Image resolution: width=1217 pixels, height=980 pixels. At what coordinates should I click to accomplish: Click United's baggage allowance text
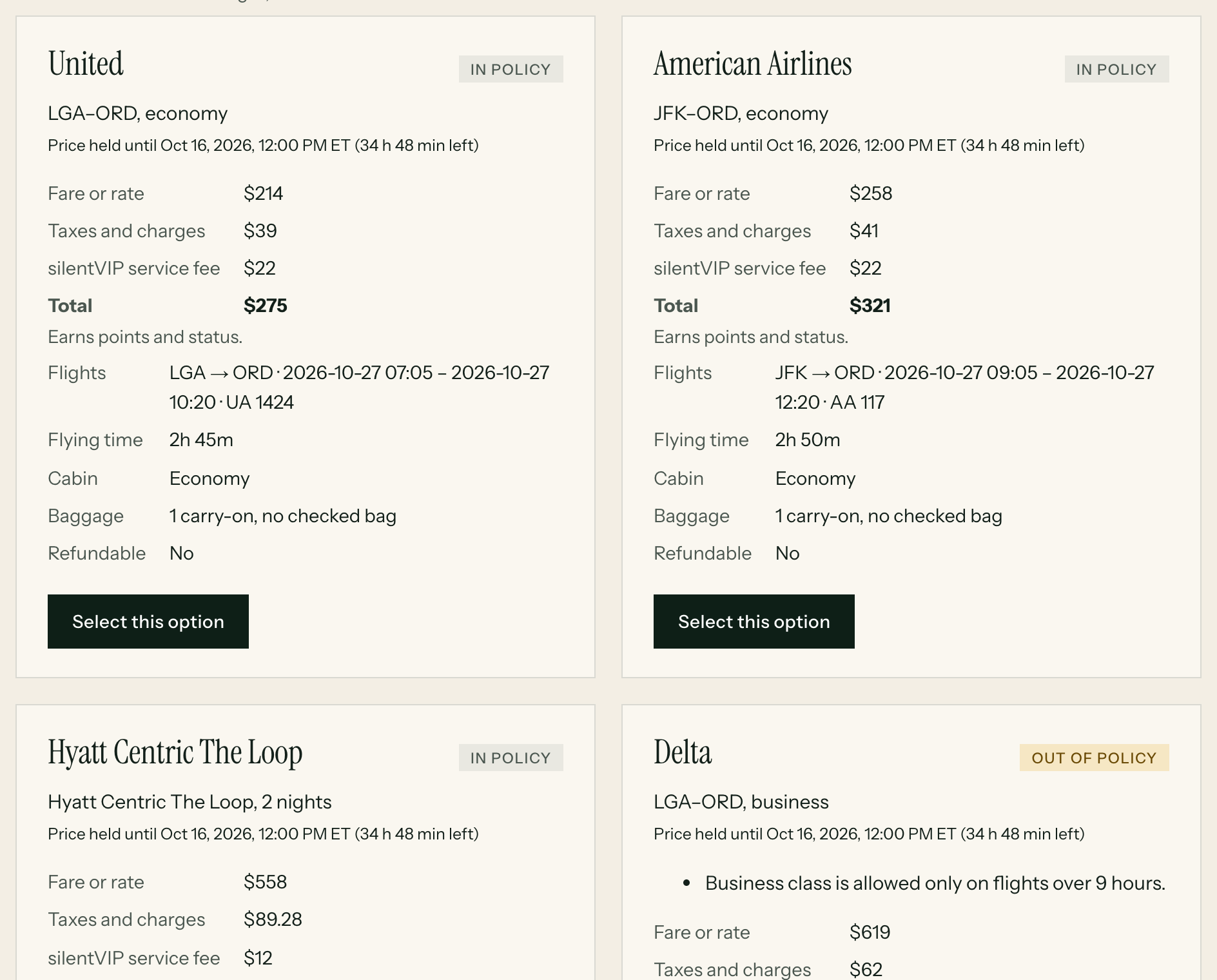coord(283,516)
